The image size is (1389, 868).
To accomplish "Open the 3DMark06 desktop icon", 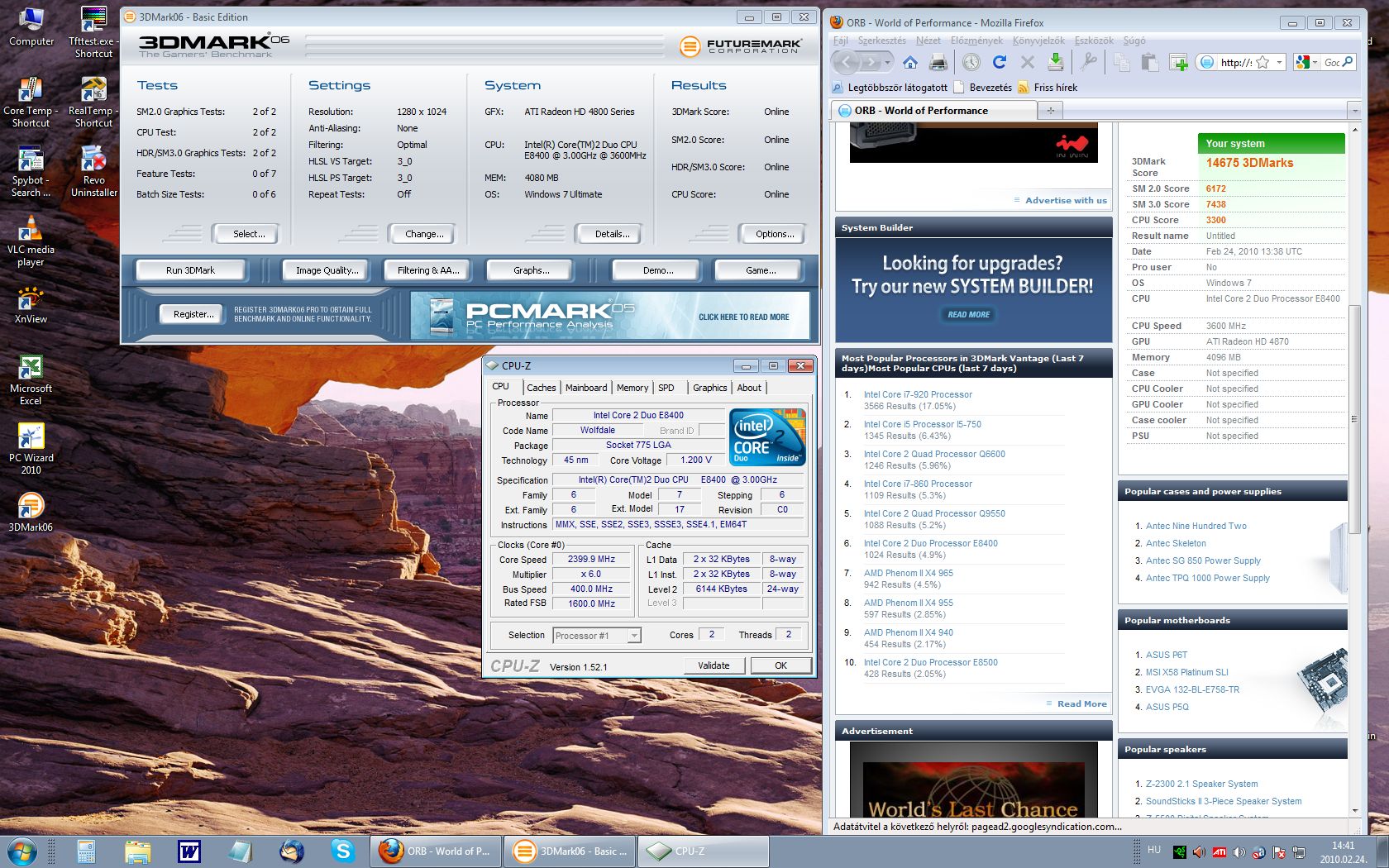I will (31, 512).
